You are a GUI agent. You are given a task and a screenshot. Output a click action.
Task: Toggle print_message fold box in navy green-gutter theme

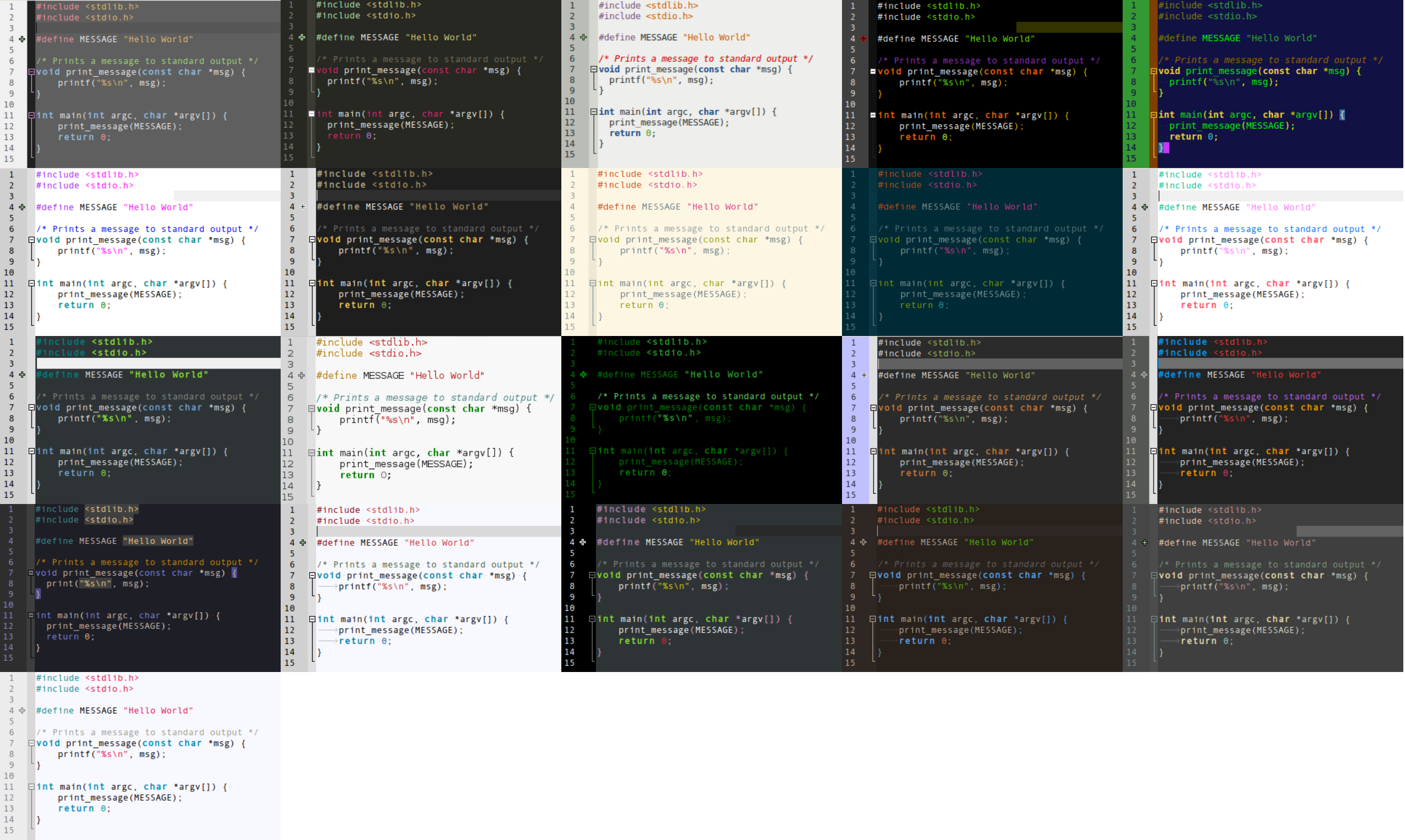[1153, 71]
